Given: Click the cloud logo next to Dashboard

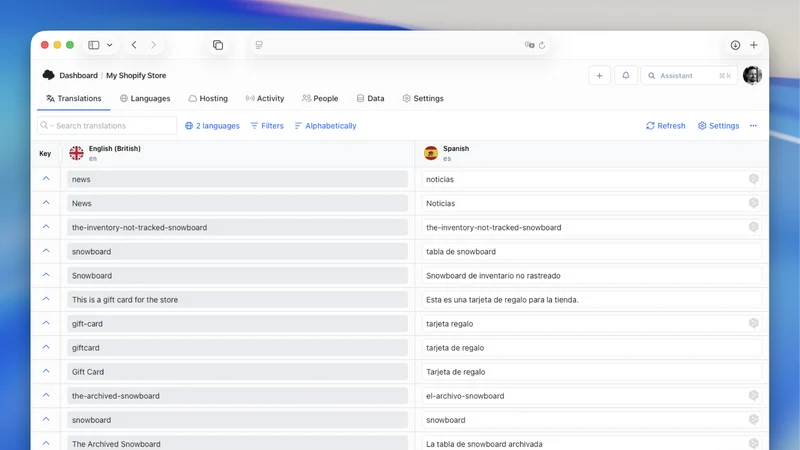Looking at the screenshot, I should pyautogui.click(x=48, y=75).
